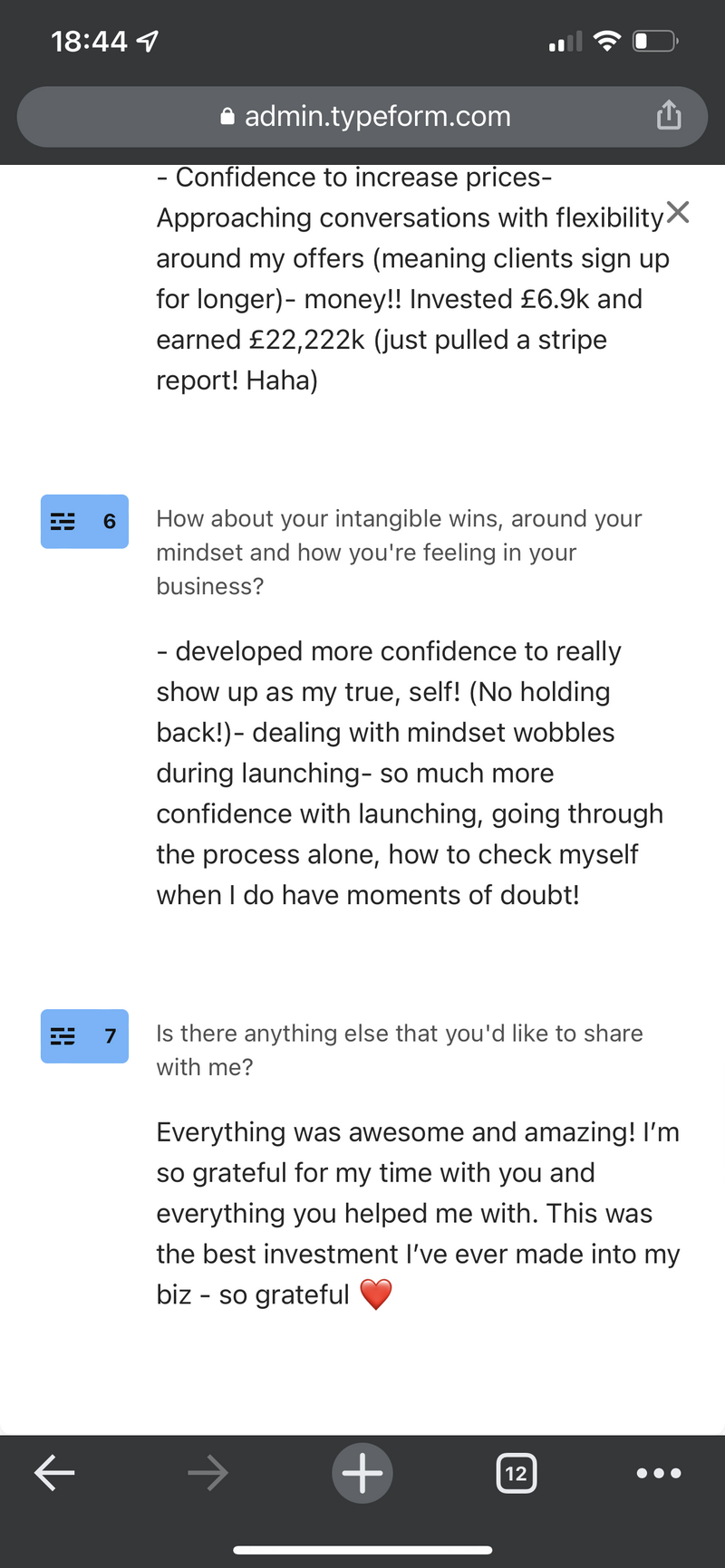Select the "Is there anything else" question
Screen dimensions: 725x1568
pos(399,1050)
